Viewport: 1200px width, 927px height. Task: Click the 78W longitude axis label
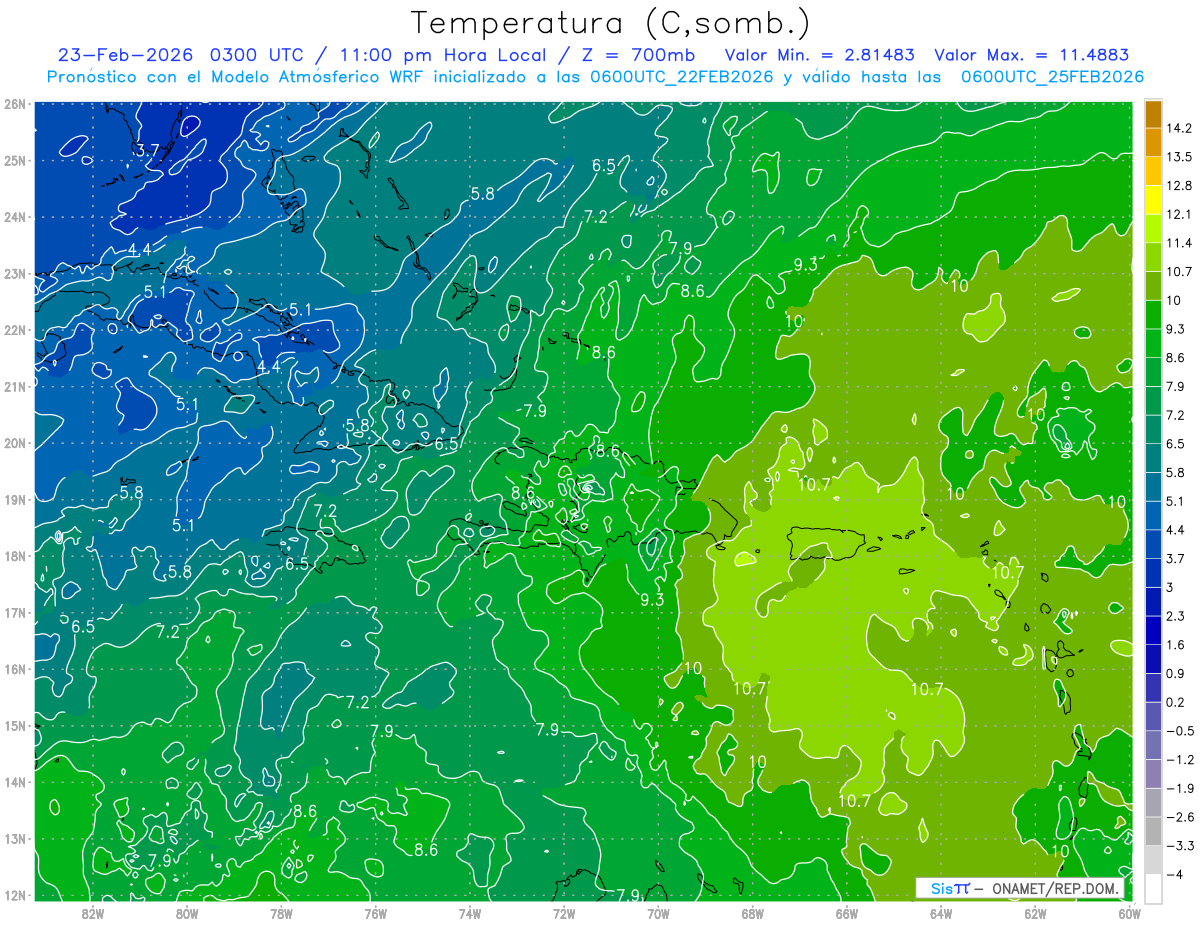(x=281, y=914)
